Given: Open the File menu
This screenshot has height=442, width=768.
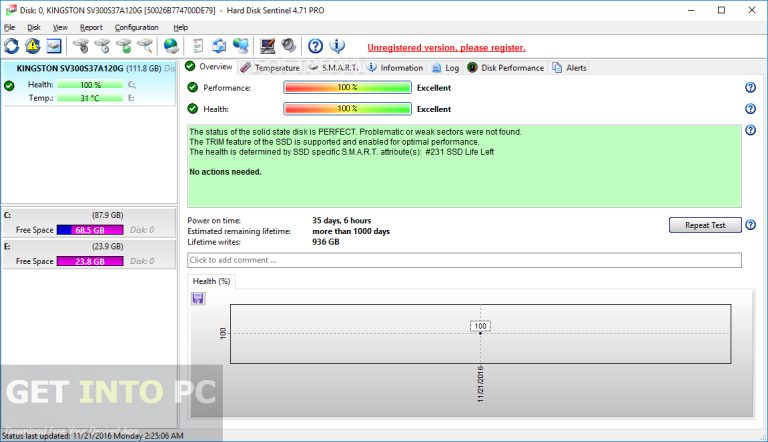Looking at the screenshot, I should pyautogui.click(x=9, y=27).
